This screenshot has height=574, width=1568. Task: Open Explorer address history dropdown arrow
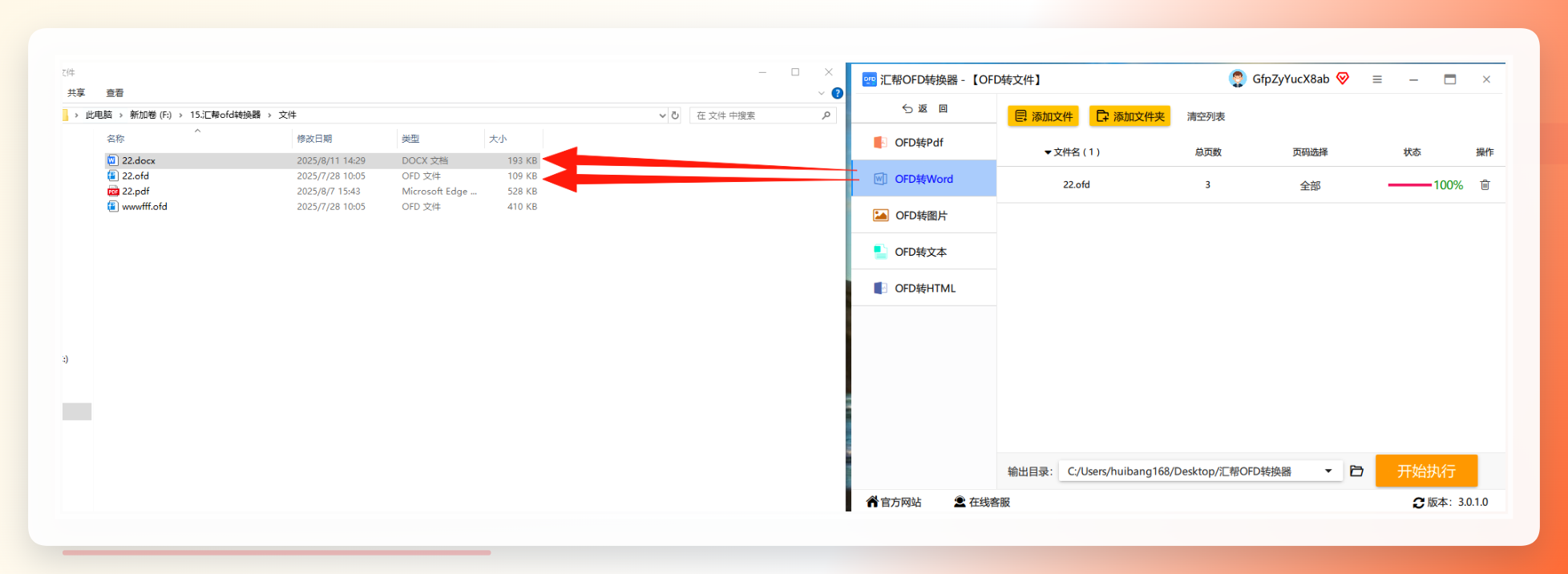coord(662,115)
